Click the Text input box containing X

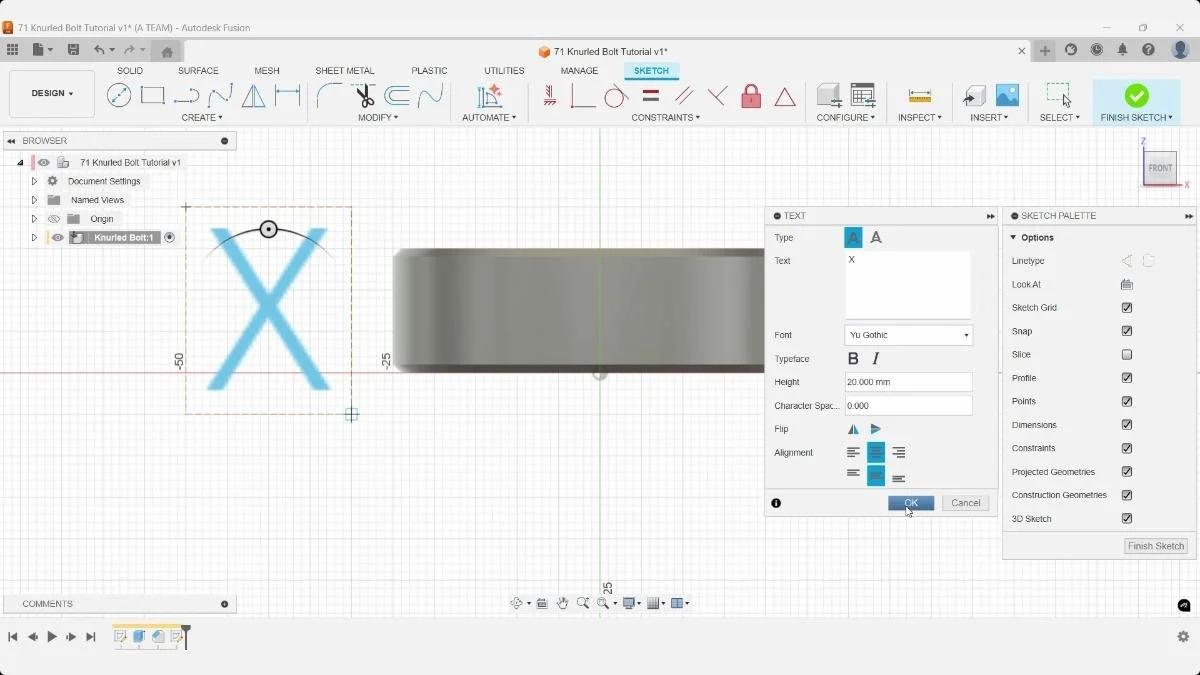point(908,285)
